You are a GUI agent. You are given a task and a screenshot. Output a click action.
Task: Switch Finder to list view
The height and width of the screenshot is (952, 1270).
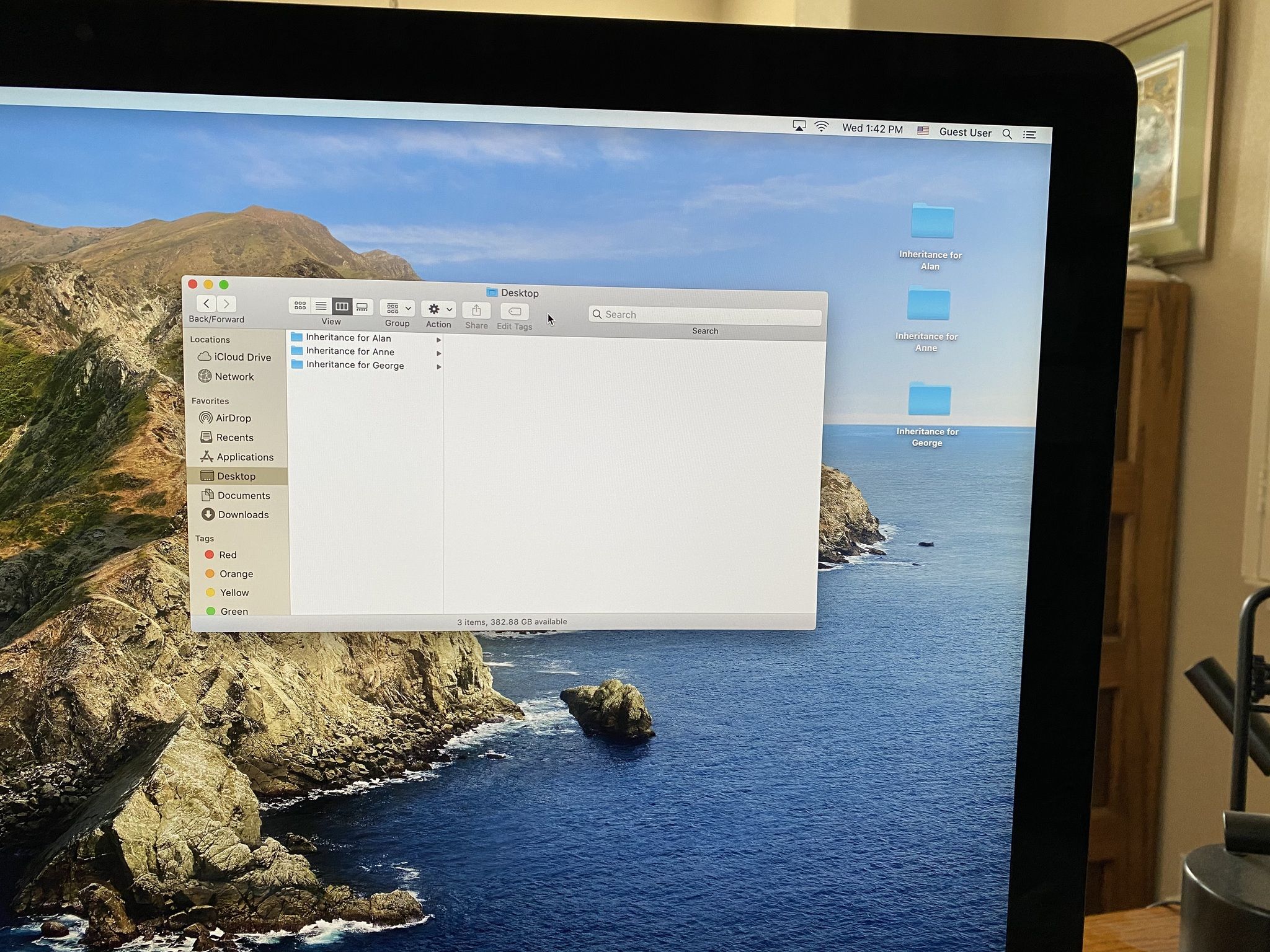pyautogui.click(x=321, y=306)
